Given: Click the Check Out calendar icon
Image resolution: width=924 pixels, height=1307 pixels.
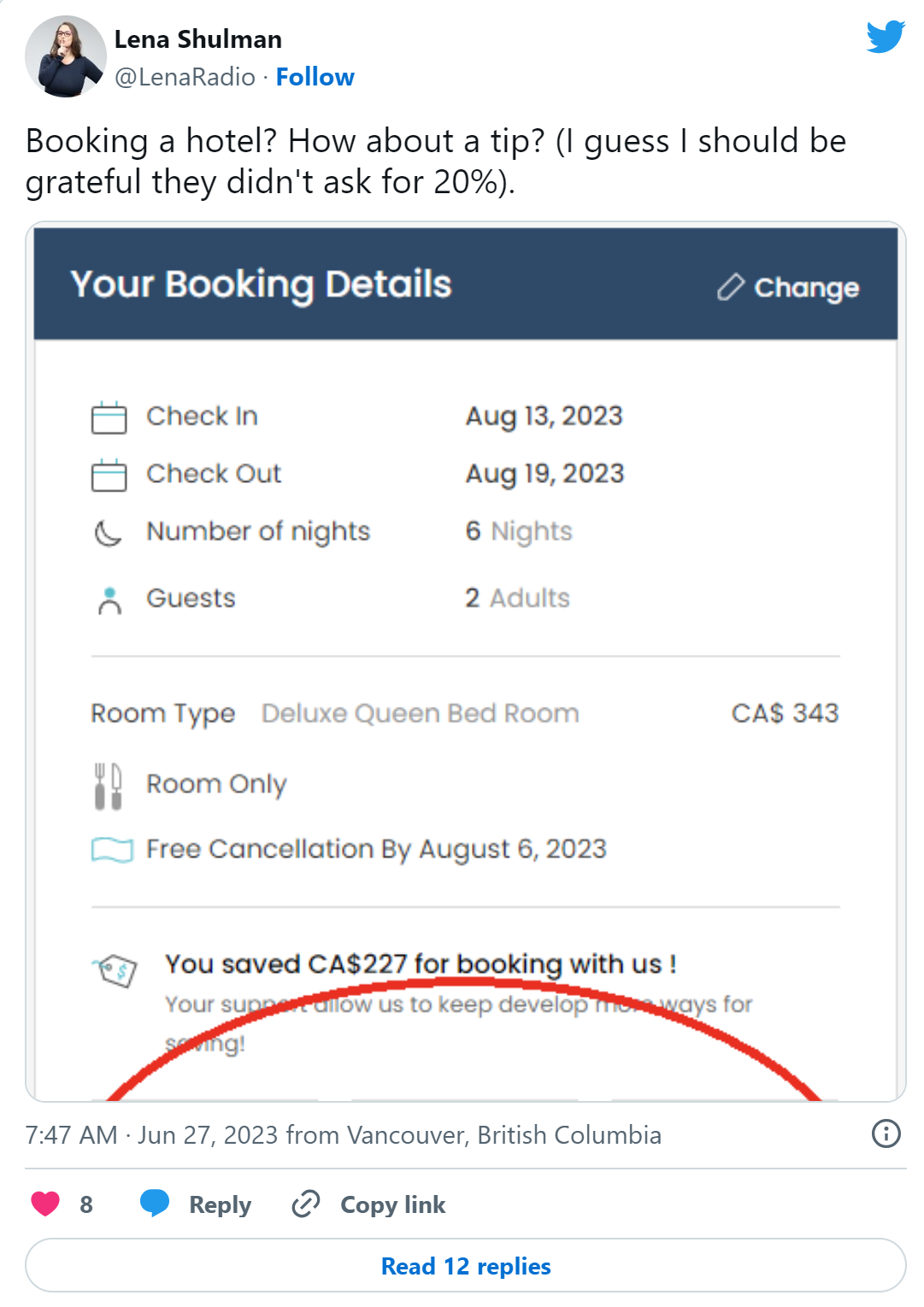Looking at the screenshot, I should tap(109, 474).
